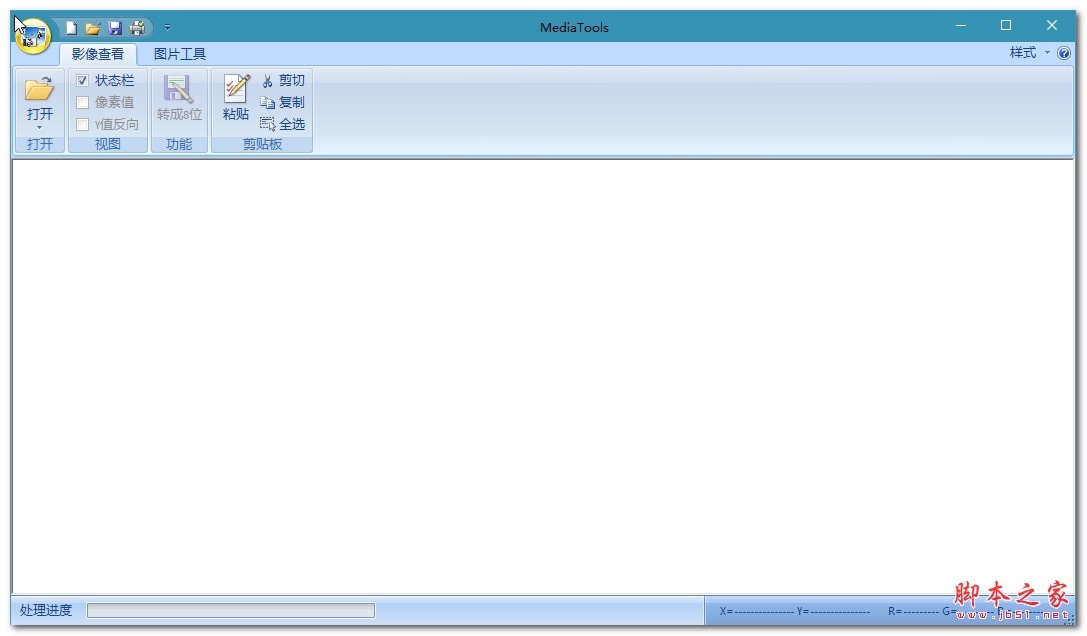The height and width of the screenshot is (636, 1087).
Task: Uncheck the 状态栏 checkbox
Action: tap(82, 81)
